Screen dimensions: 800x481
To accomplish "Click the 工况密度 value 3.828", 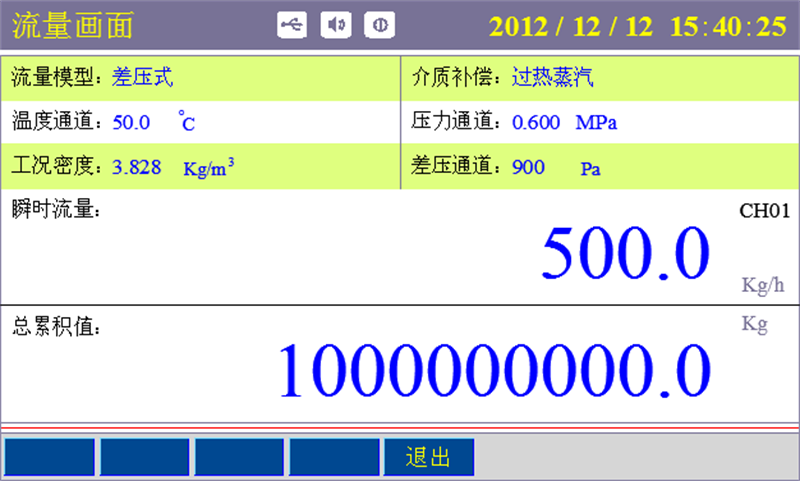I will point(137,167).
